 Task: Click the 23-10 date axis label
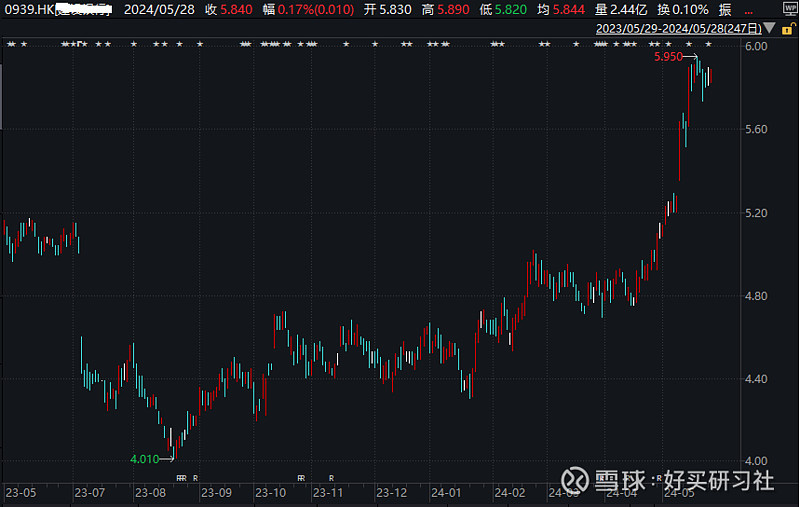(270, 493)
